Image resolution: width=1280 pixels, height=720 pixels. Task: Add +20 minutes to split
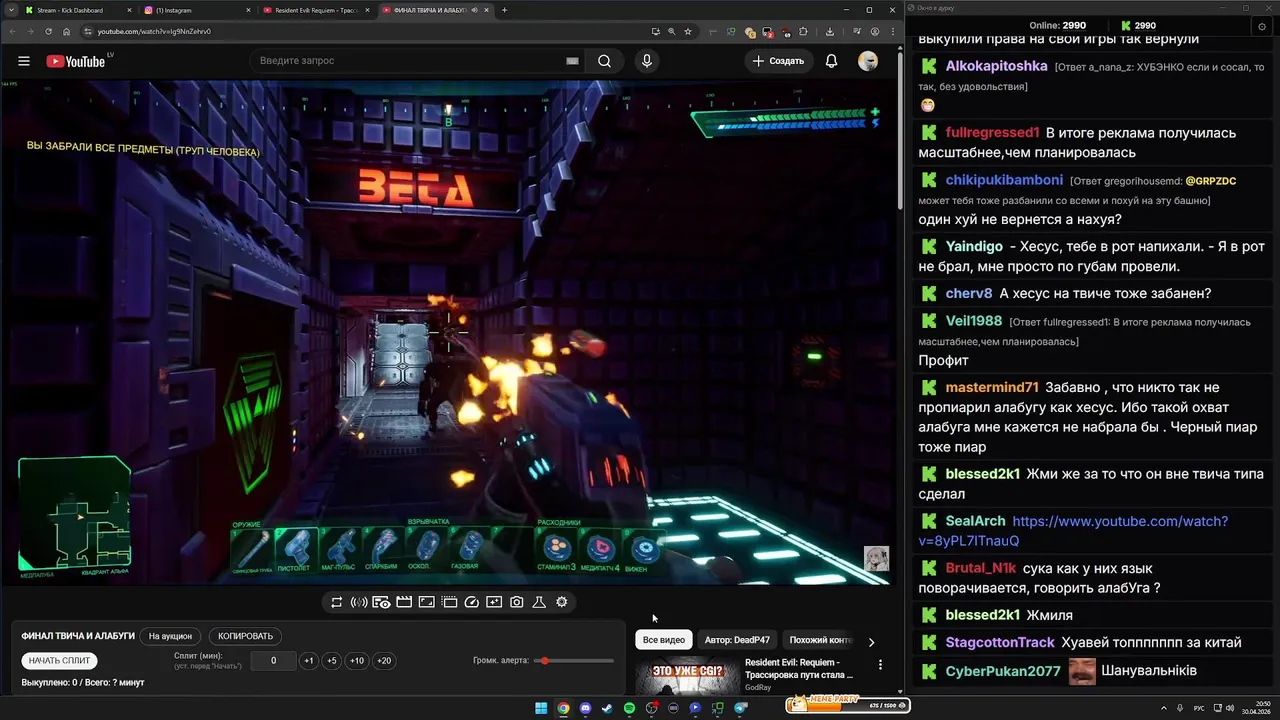[x=383, y=661]
